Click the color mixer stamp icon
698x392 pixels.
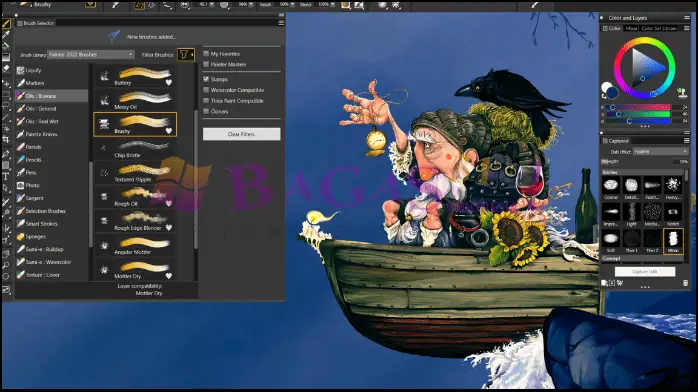click(682, 93)
